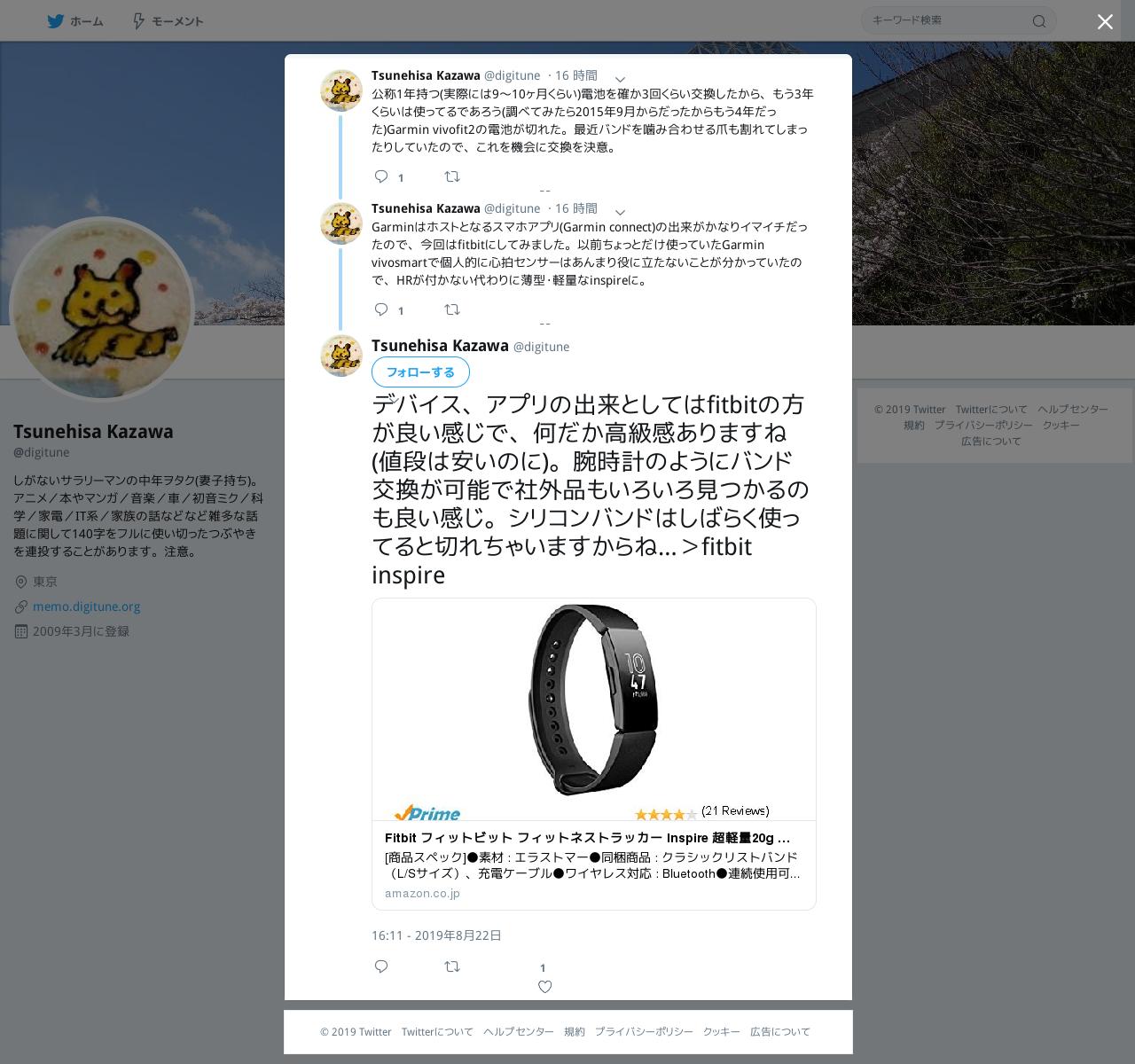The width and height of the screenshot is (1135, 1064).
Task: Reply to the main fitbit tweet
Action: click(x=381, y=966)
